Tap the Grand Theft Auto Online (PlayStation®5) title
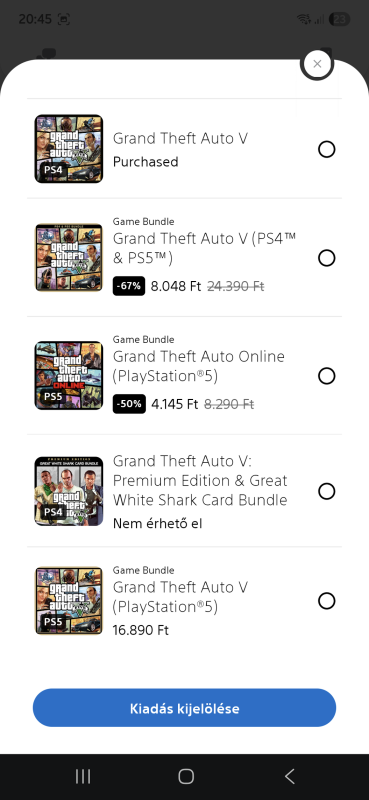 point(199,366)
